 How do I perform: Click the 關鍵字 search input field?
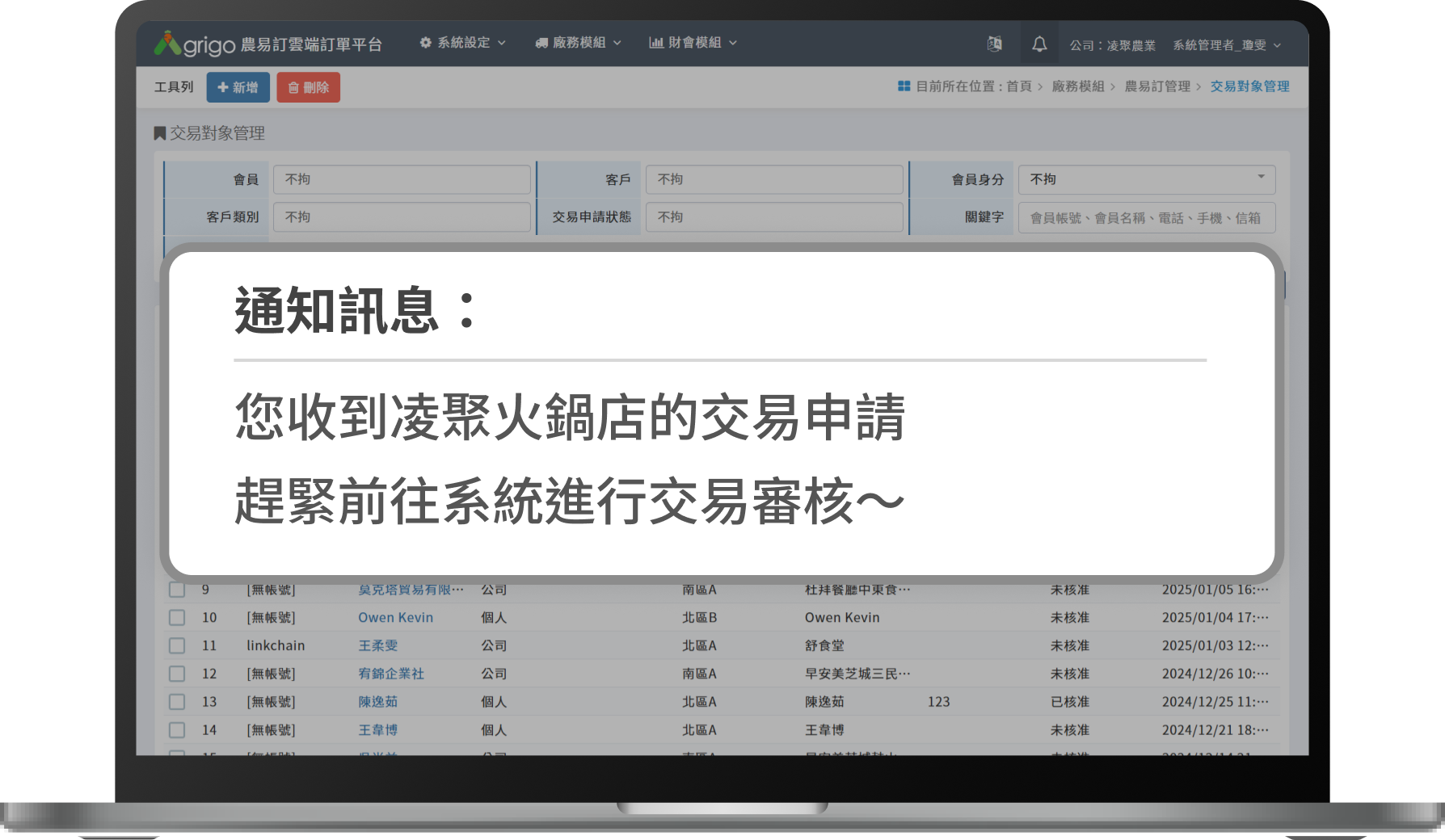pos(1146,218)
